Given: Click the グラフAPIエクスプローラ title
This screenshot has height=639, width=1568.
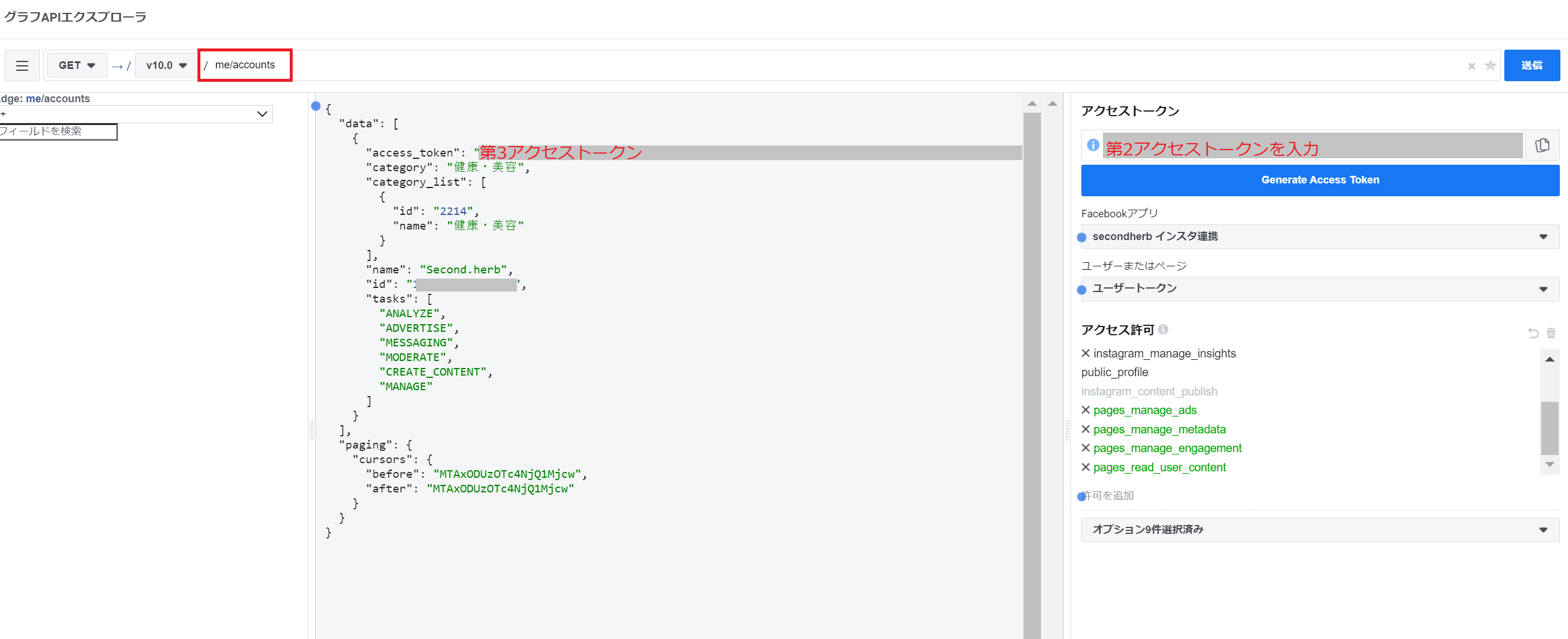Looking at the screenshot, I should pyautogui.click(x=75, y=17).
